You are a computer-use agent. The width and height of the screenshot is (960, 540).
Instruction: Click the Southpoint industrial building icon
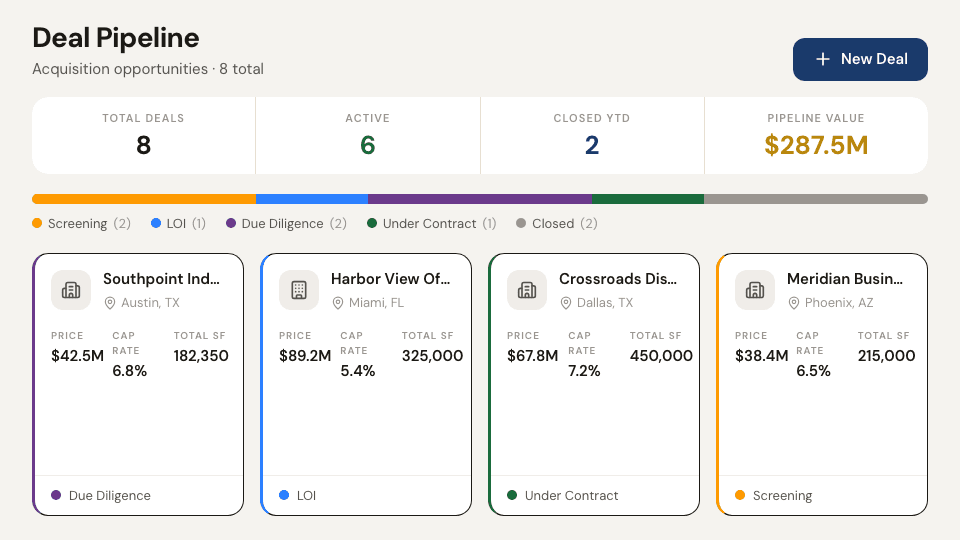[71, 290]
